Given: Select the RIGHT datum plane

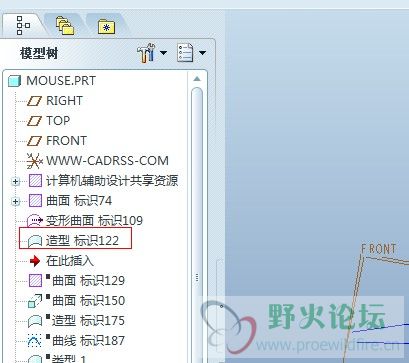Looking at the screenshot, I should [x=64, y=101].
